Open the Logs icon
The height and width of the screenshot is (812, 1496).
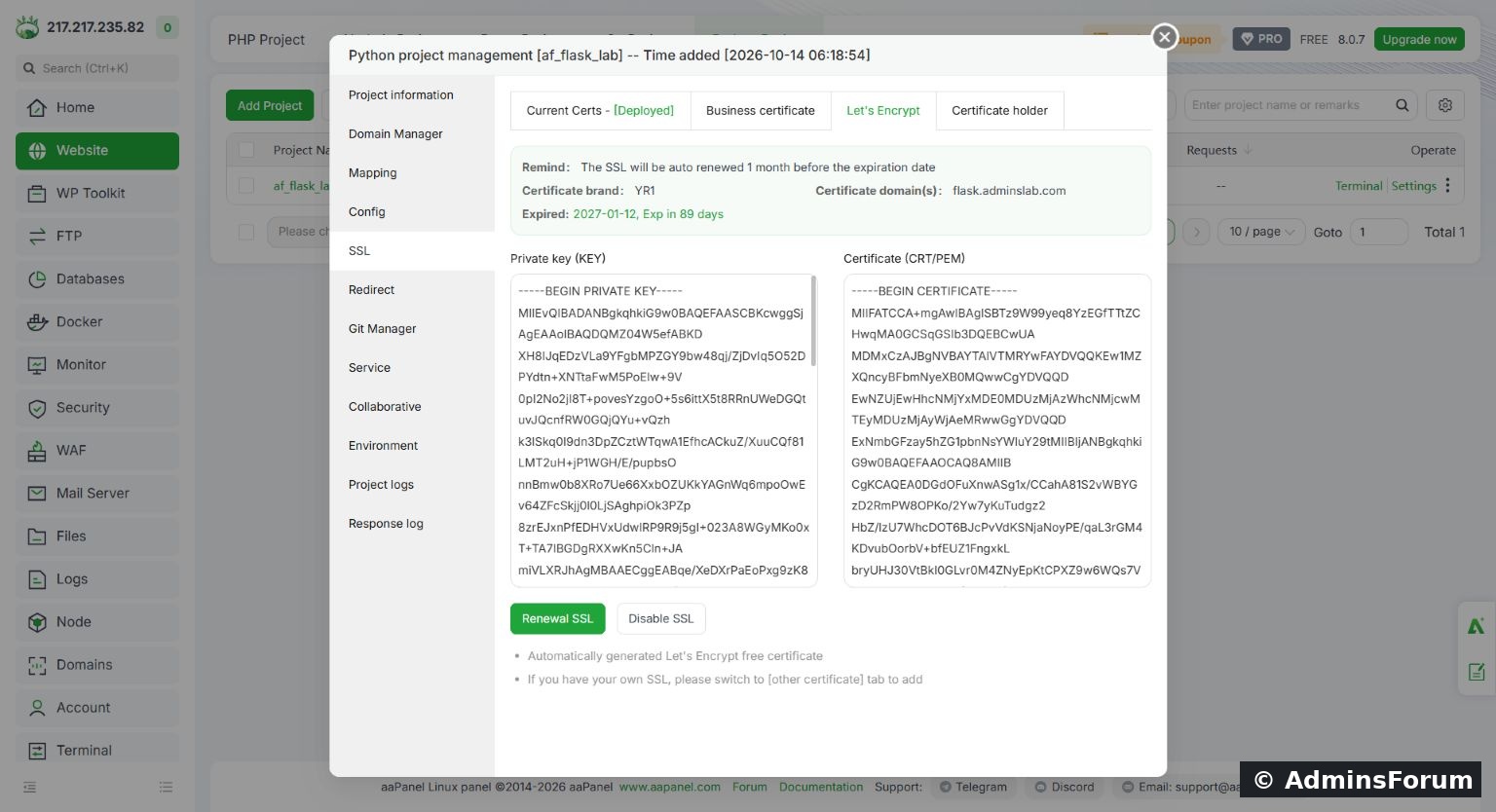point(37,579)
